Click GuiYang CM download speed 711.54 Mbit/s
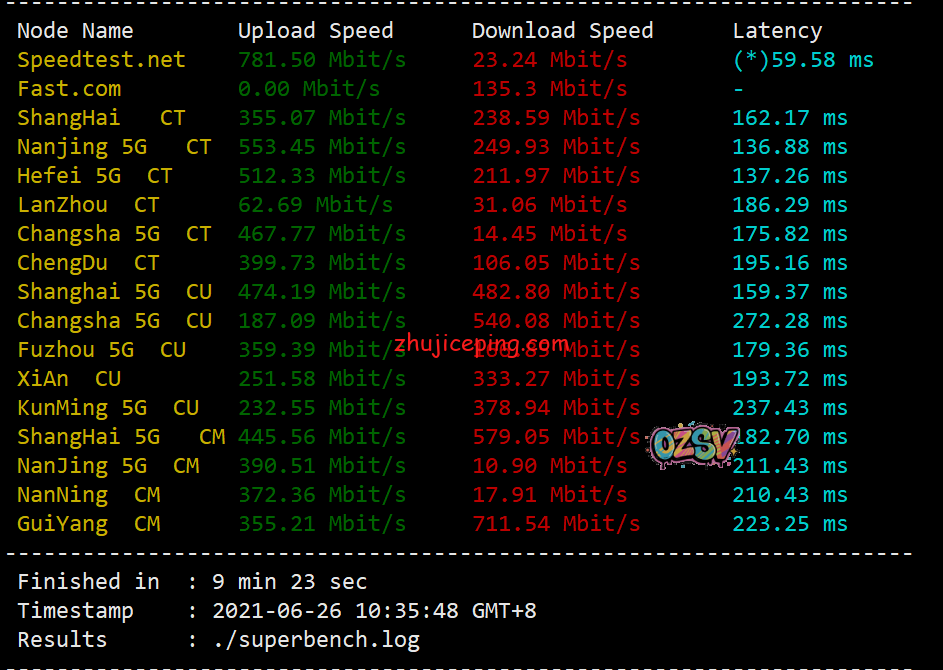Viewport: 943px width, 670px height. pos(556,524)
